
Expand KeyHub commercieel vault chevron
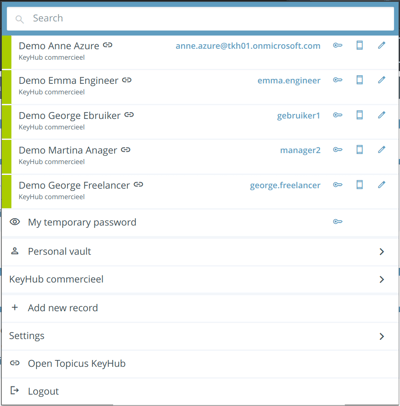click(x=382, y=279)
